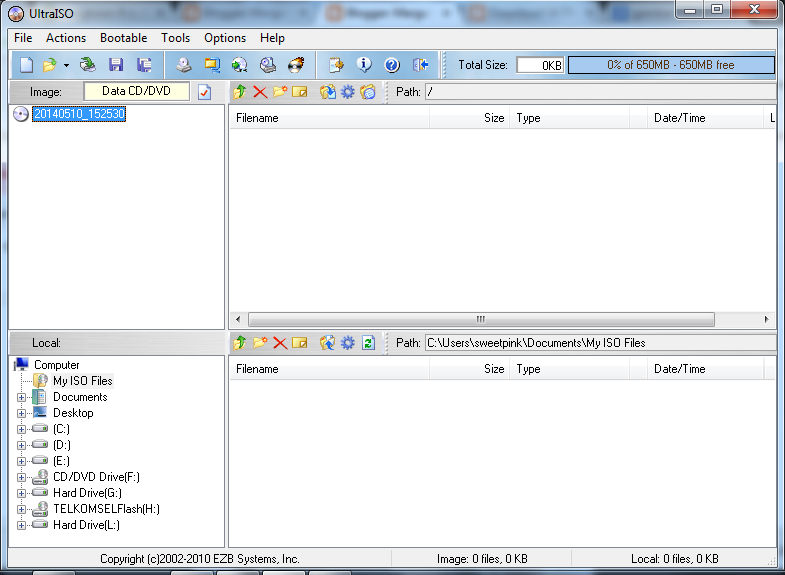Click red X delete icon in Local toolbar
Image resolution: width=785 pixels, height=575 pixels.
[x=280, y=343]
